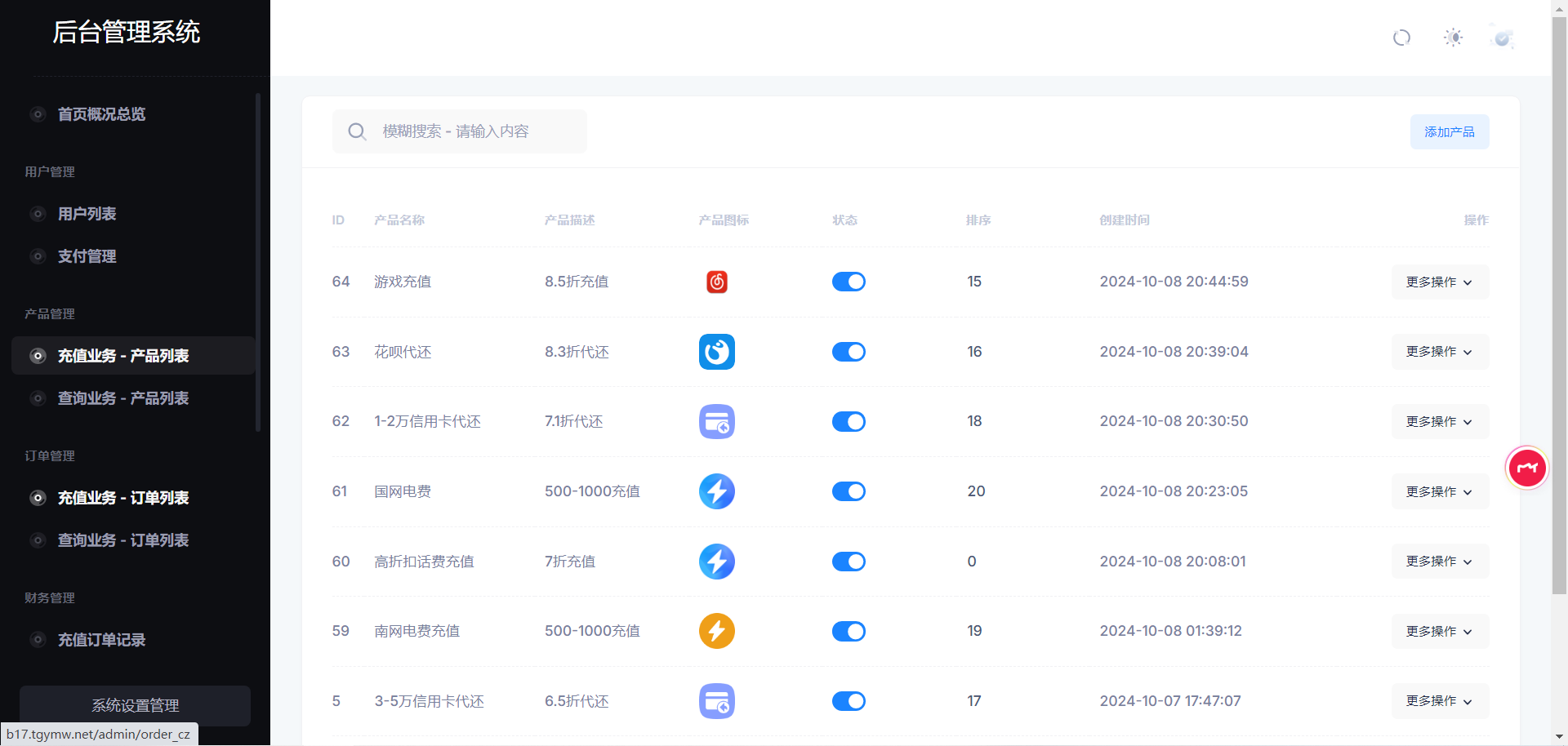Turn off status switch for 国网电费

pyautogui.click(x=849, y=491)
